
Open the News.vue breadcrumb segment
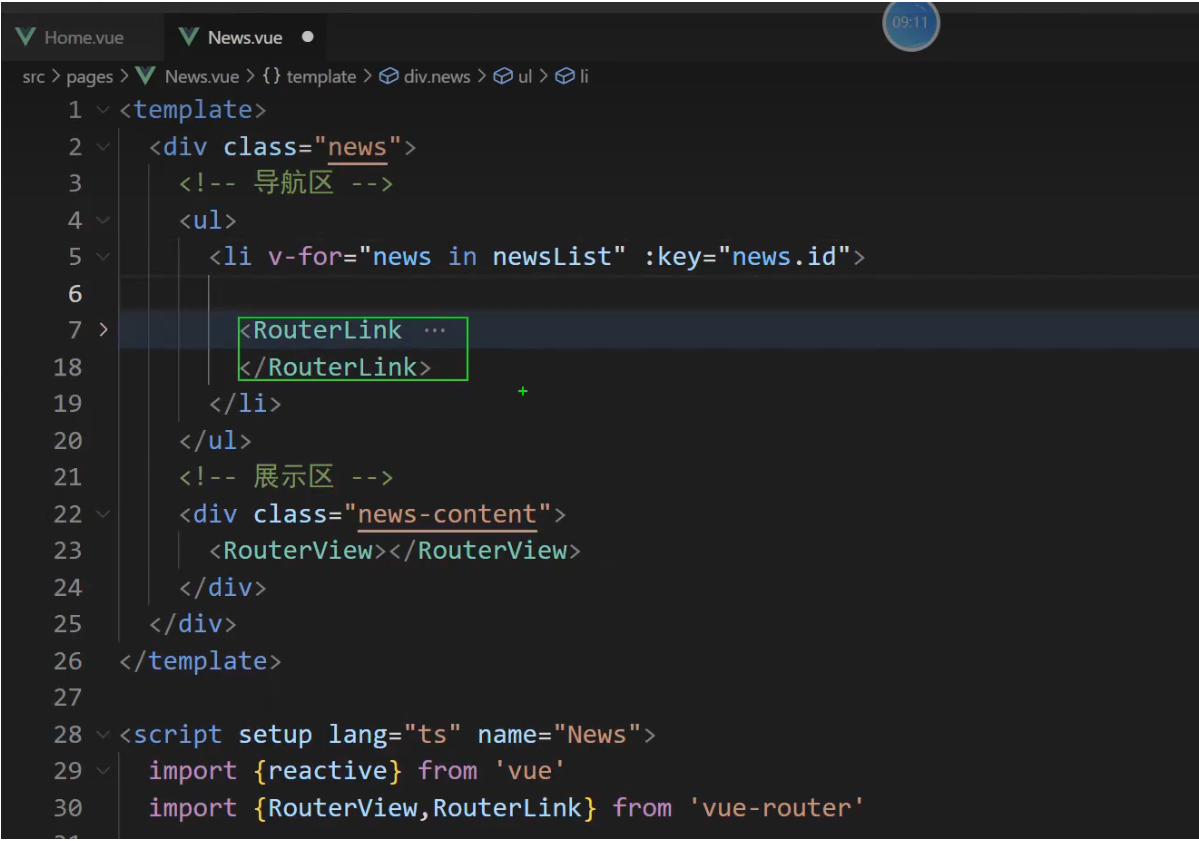pyautogui.click(x=202, y=76)
